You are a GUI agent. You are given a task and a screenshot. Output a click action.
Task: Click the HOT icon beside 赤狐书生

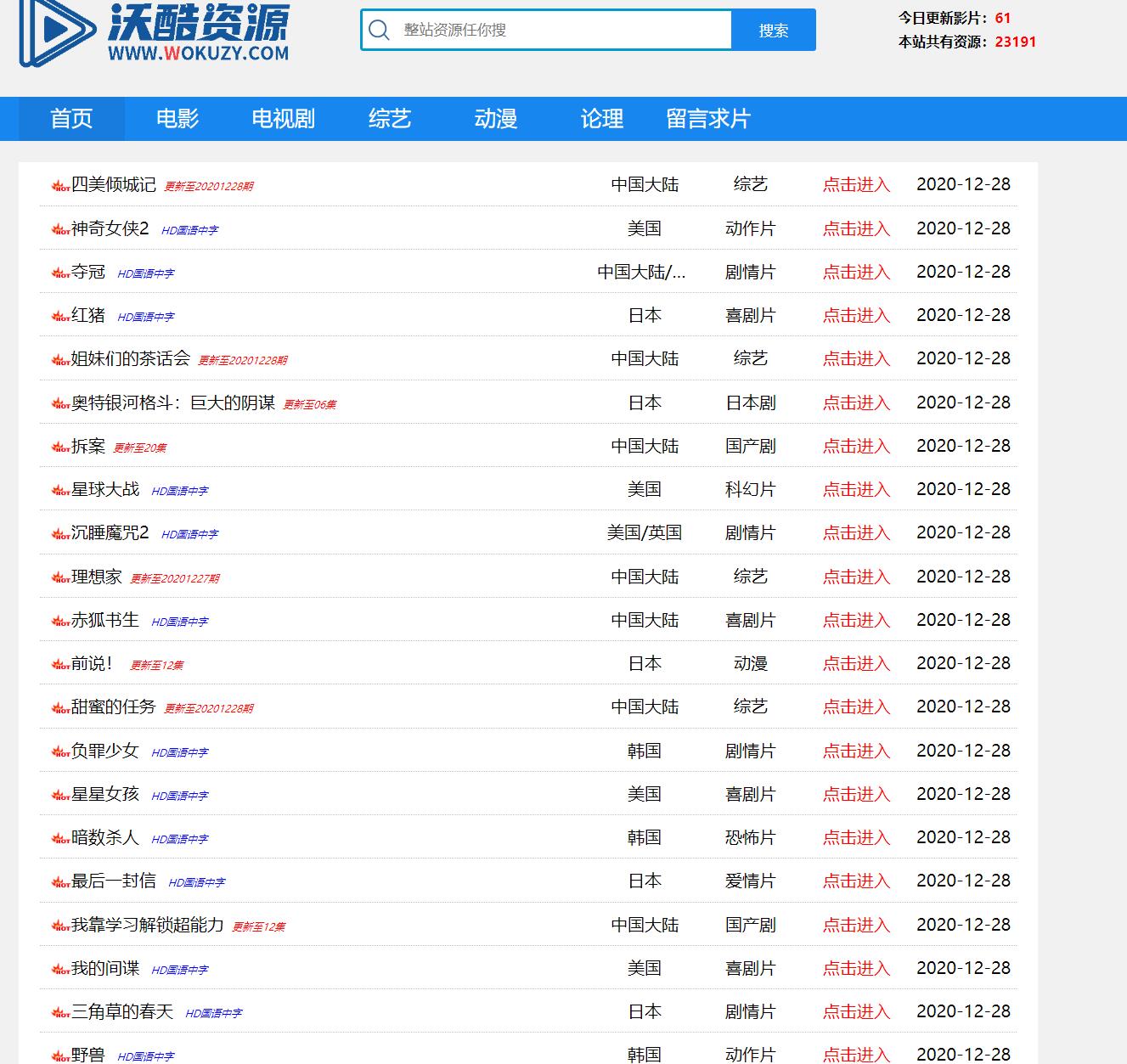pyautogui.click(x=60, y=621)
